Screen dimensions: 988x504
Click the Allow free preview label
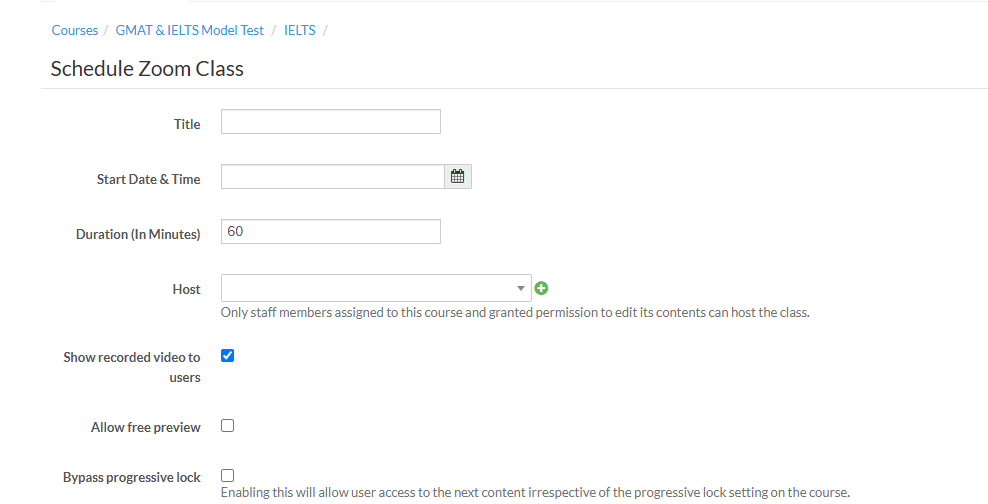point(146,427)
